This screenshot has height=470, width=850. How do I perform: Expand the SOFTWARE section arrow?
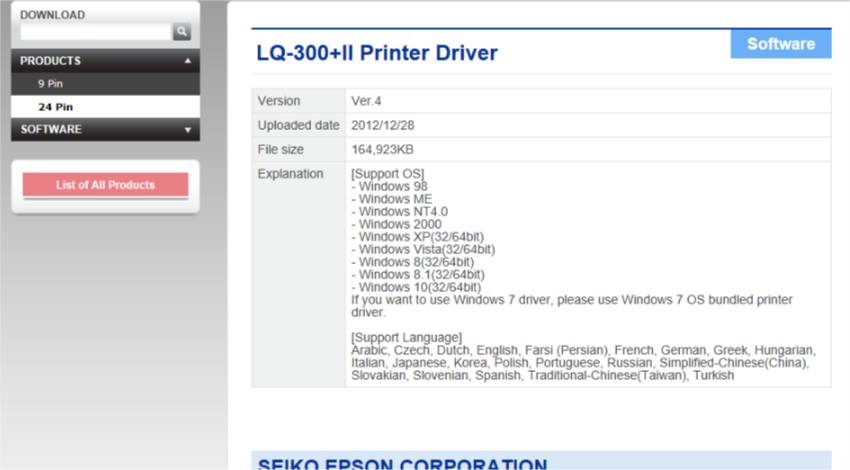click(x=188, y=130)
